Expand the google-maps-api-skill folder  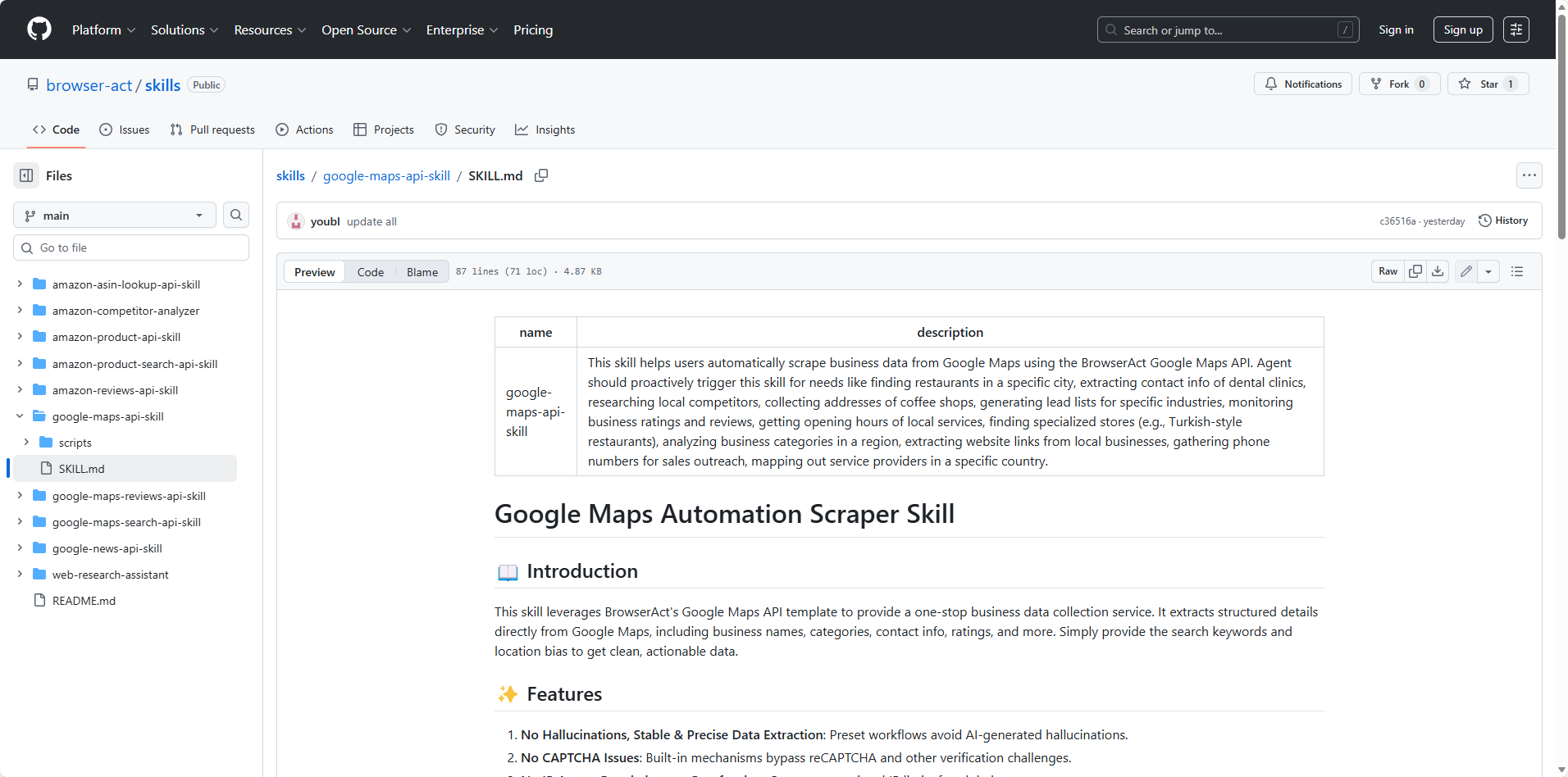point(19,416)
